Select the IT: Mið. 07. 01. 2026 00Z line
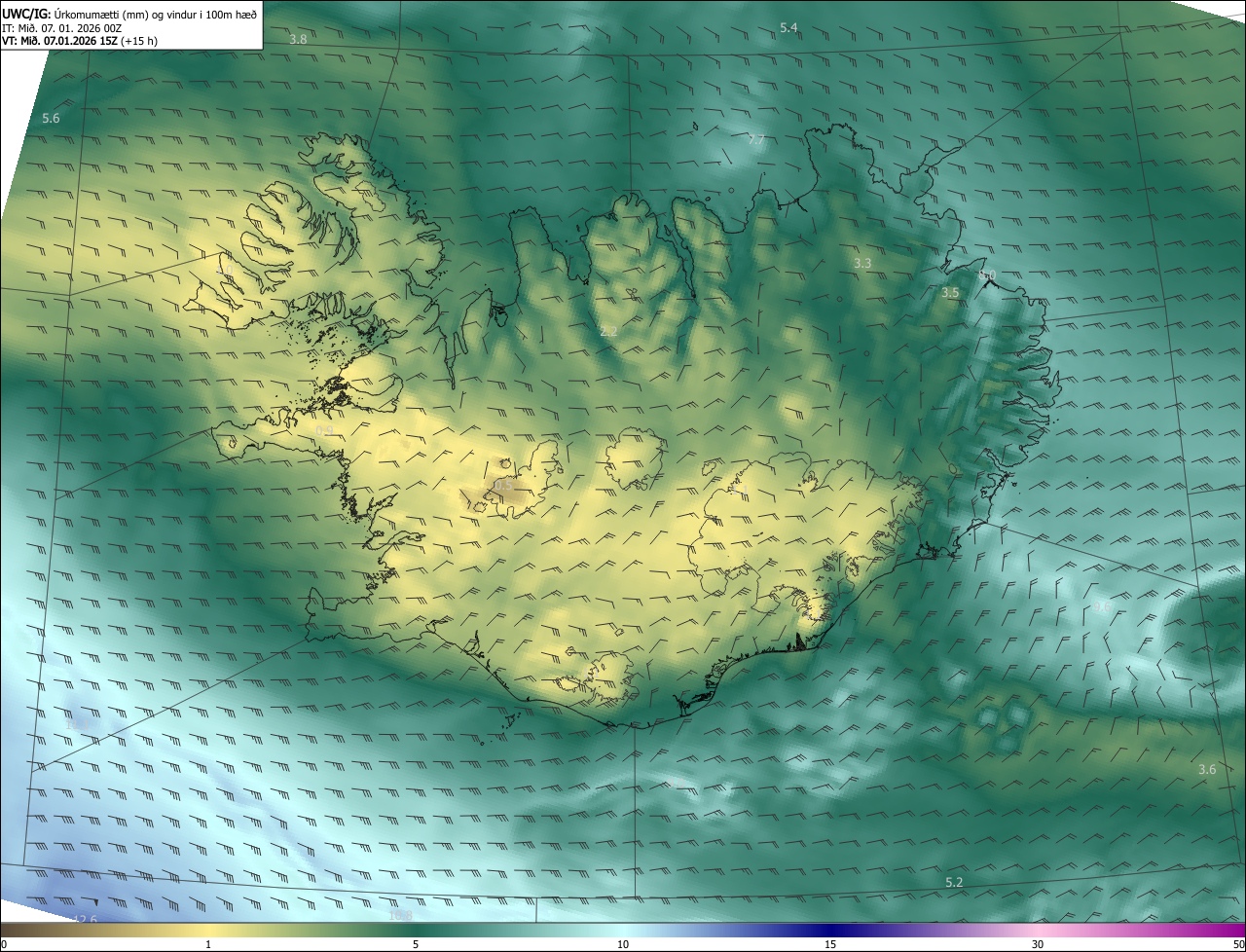1246x952 pixels. tap(61, 28)
